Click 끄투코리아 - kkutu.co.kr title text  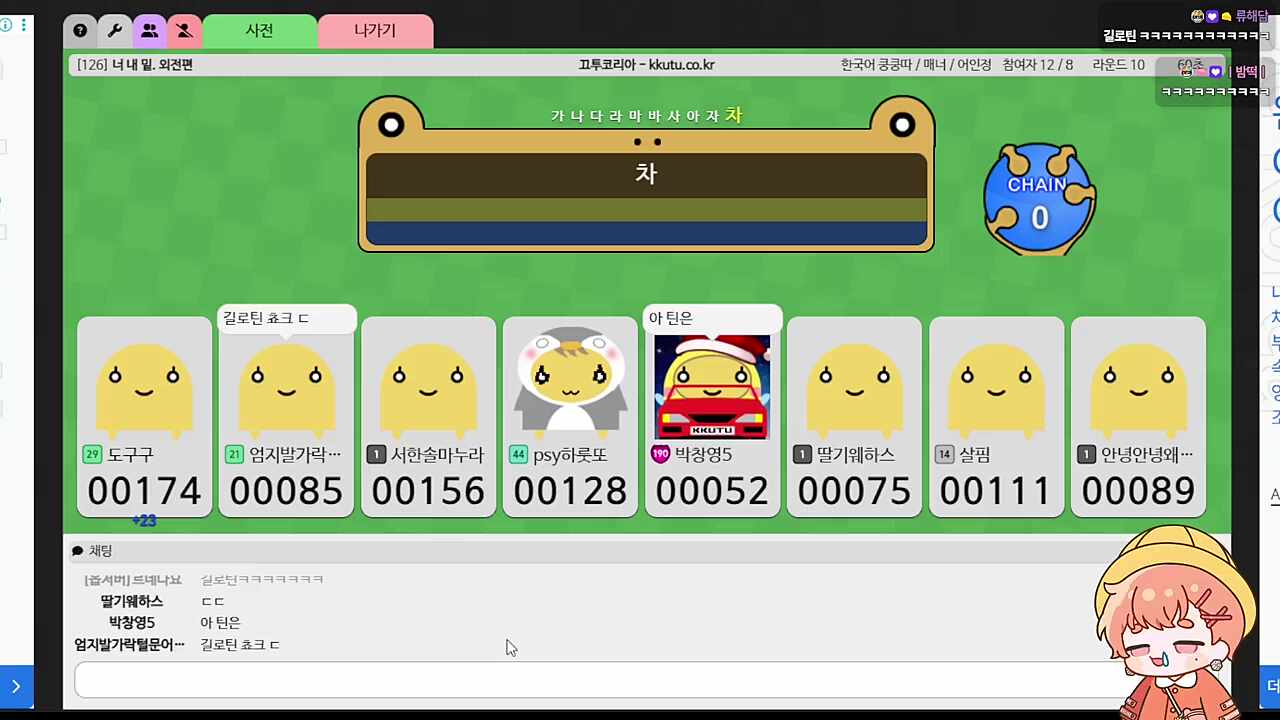point(646,65)
